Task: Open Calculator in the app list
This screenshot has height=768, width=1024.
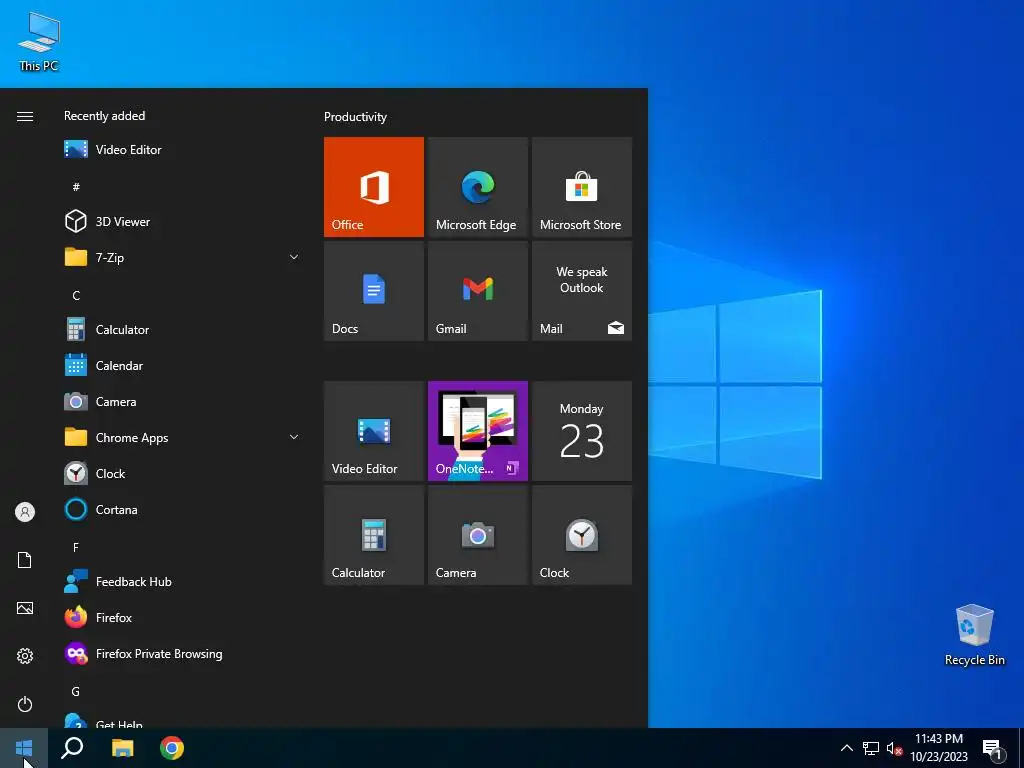Action: (x=183, y=330)
